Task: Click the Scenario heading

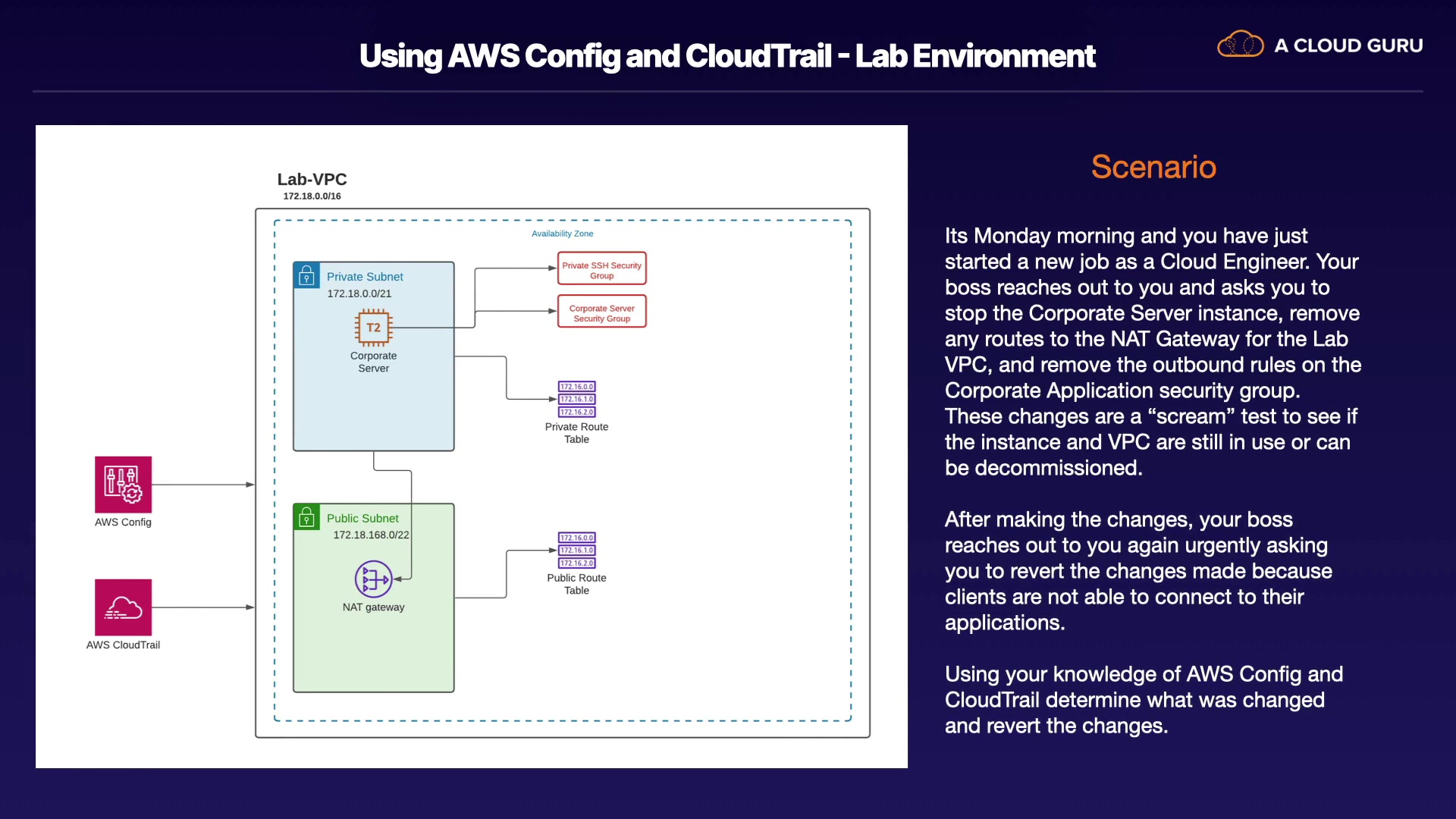Action: coord(1153,167)
